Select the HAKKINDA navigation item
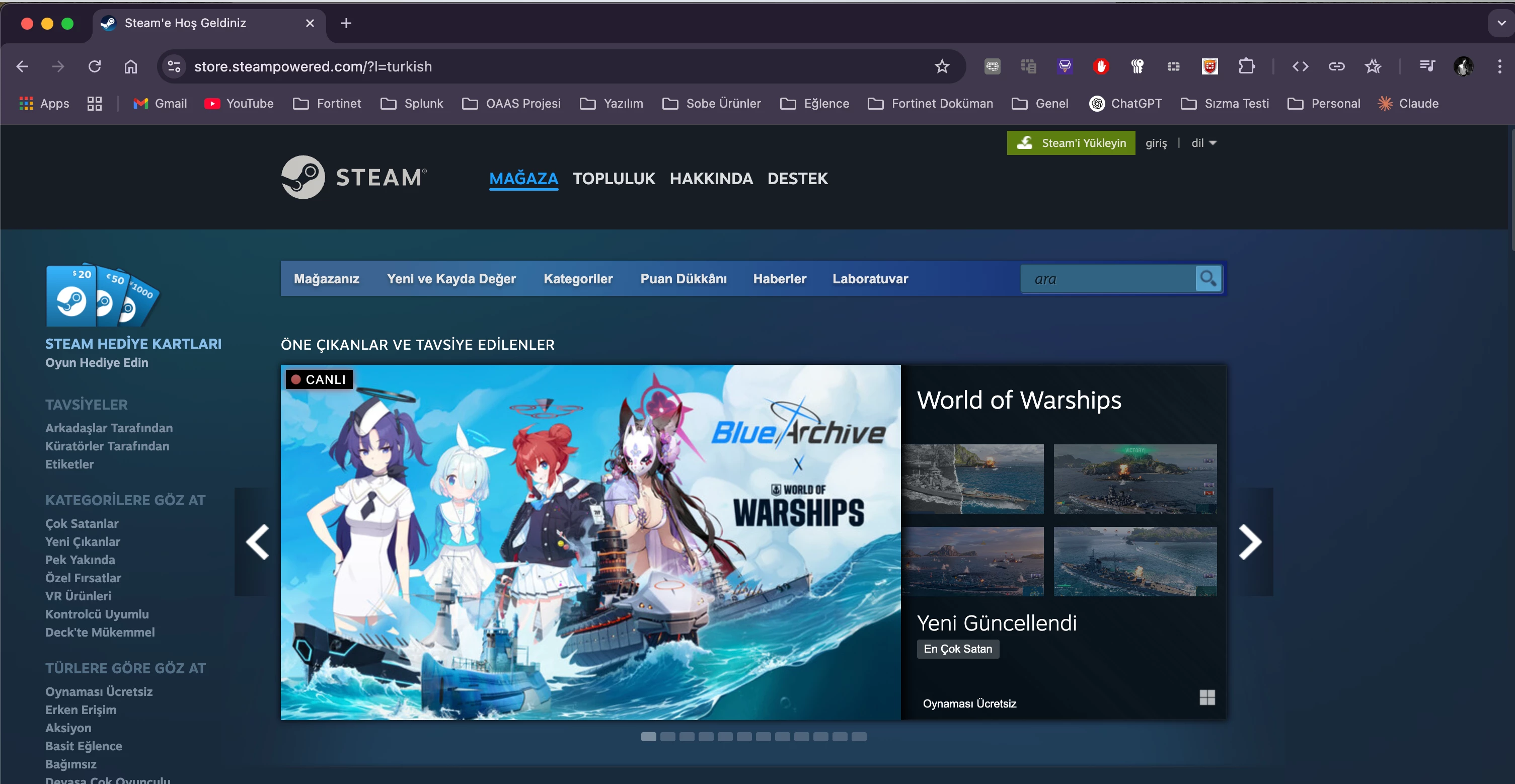Image resolution: width=1515 pixels, height=784 pixels. click(711, 178)
